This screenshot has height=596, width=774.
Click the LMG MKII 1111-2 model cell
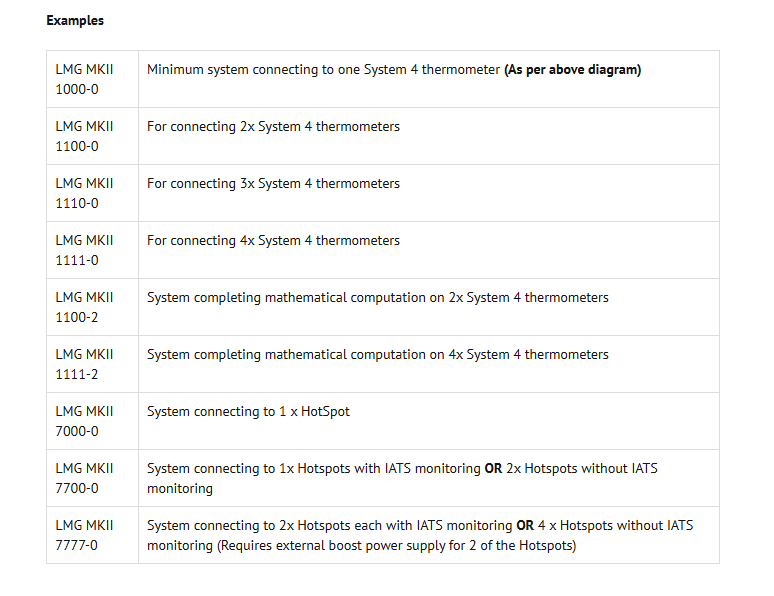(x=85, y=364)
